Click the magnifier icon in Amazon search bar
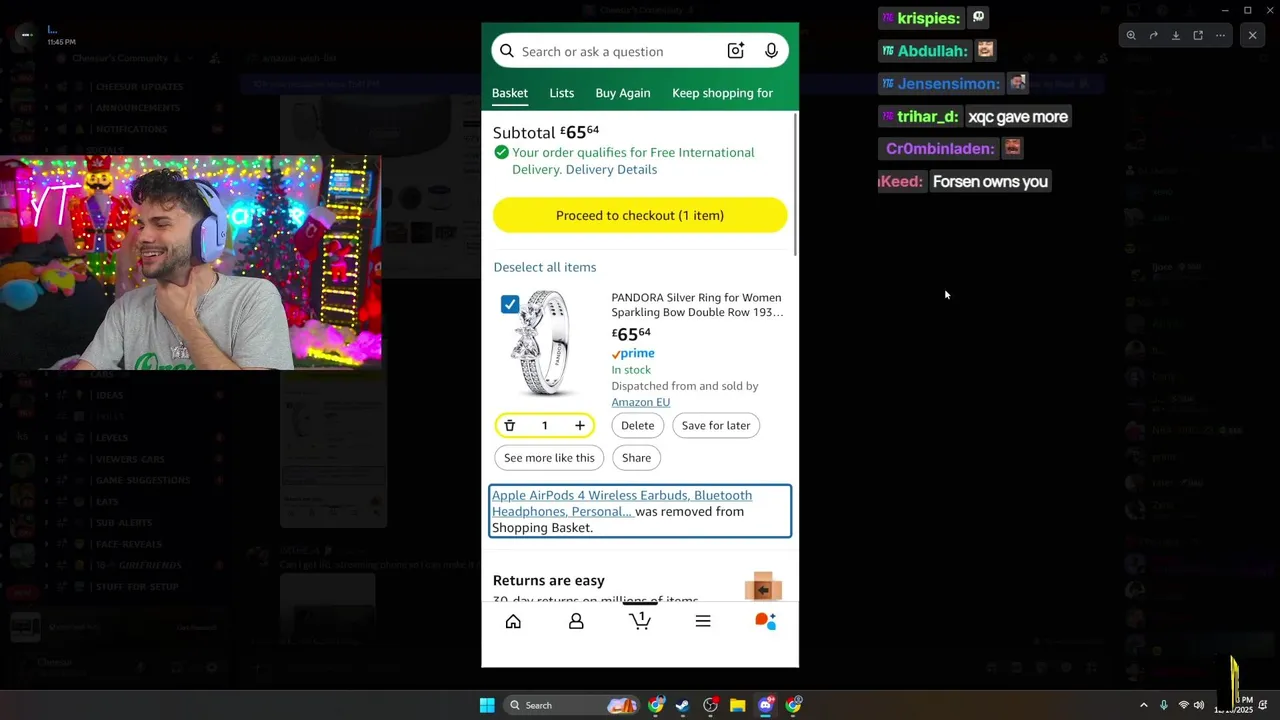The width and height of the screenshot is (1280, 720). click(x=507, y=51)
